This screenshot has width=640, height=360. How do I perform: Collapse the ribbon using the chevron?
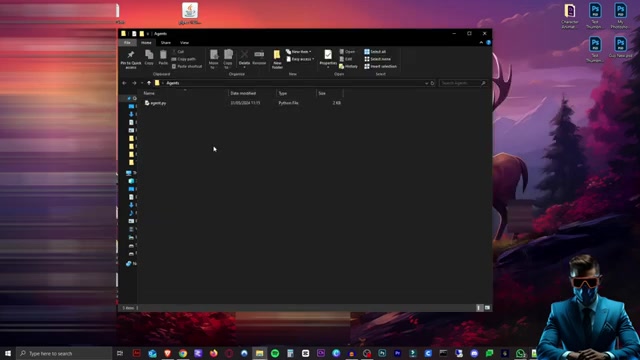[481, 42]
